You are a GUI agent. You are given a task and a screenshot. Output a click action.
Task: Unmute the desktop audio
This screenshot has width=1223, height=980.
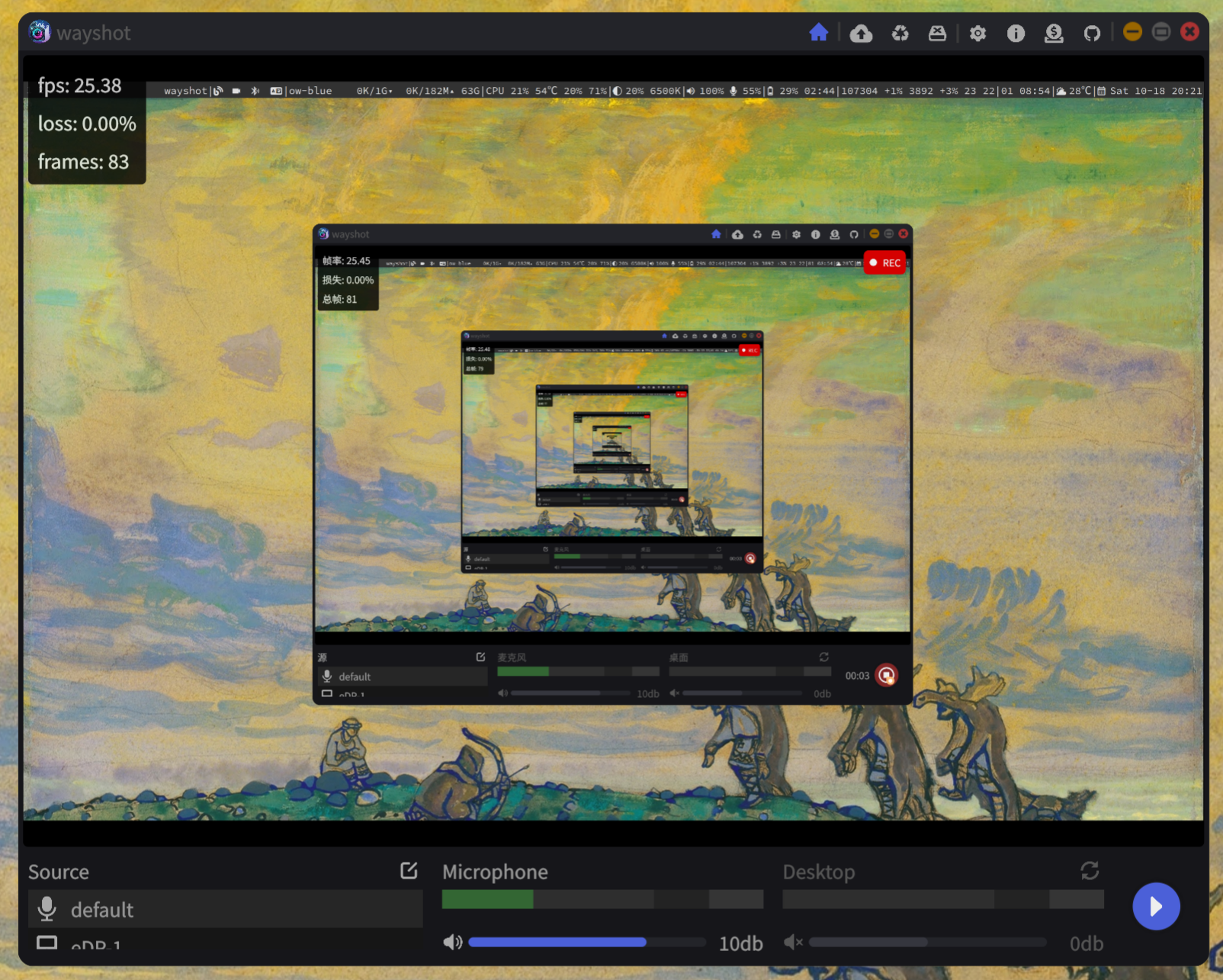tap(793, 942)
